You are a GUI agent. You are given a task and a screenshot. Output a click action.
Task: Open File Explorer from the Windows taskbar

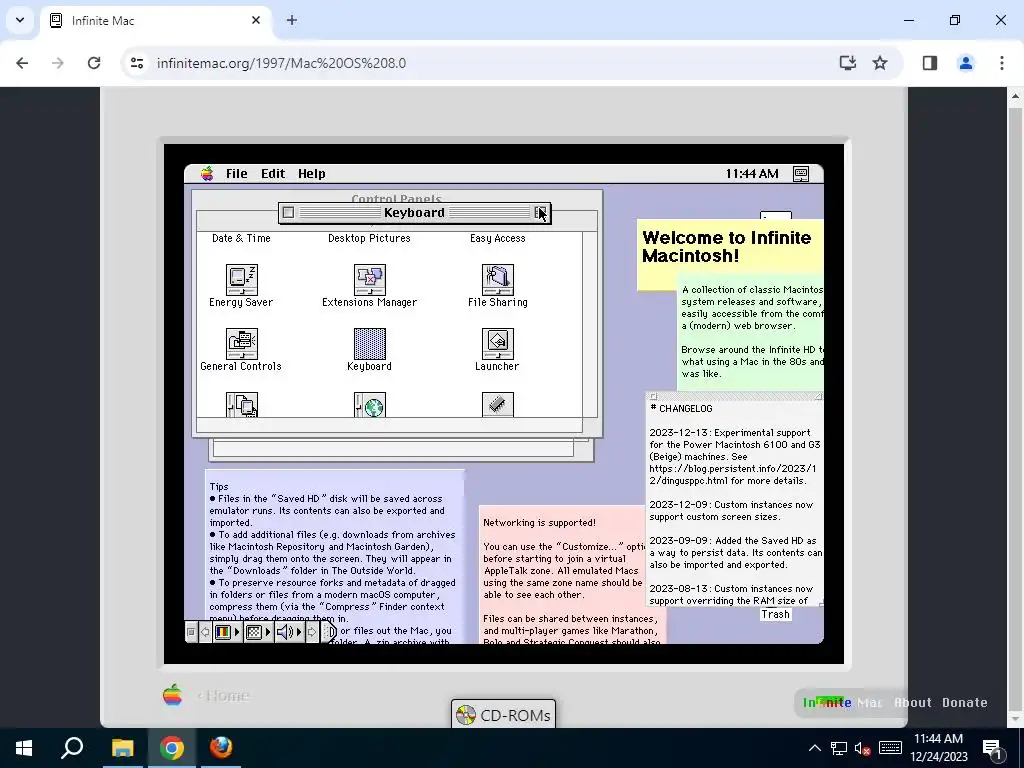(x=122, y=748)
